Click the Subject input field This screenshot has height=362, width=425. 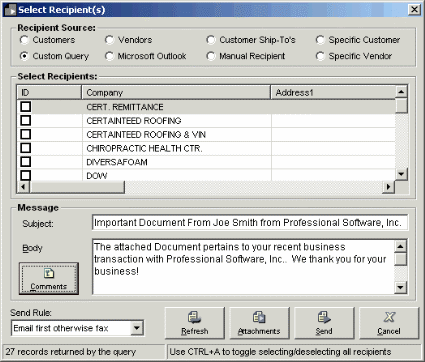pos(250,223)
